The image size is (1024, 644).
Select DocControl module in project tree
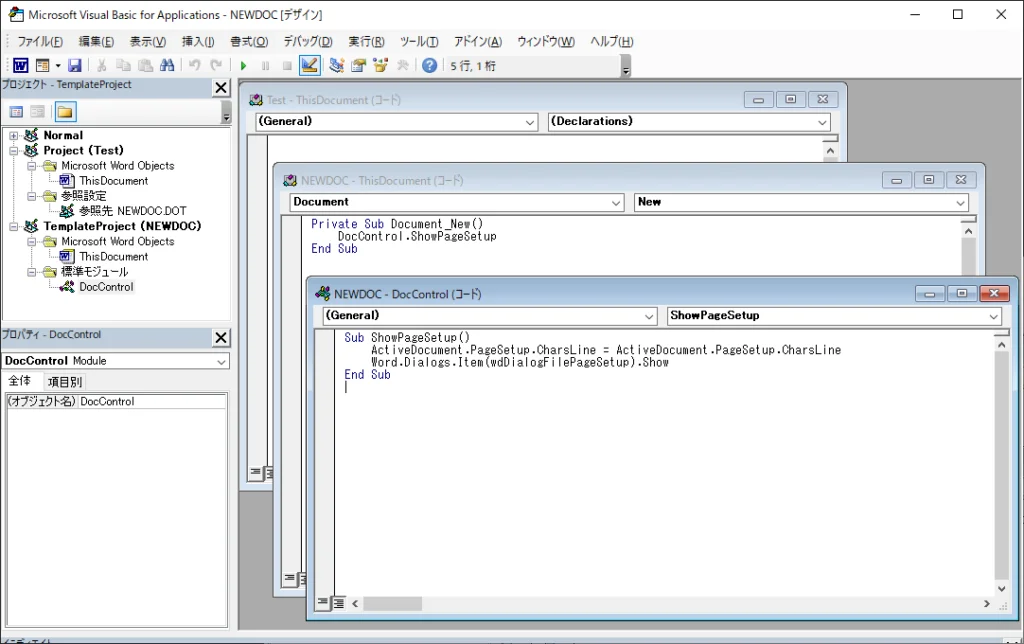pyautogui.click(x=106, y=287)
